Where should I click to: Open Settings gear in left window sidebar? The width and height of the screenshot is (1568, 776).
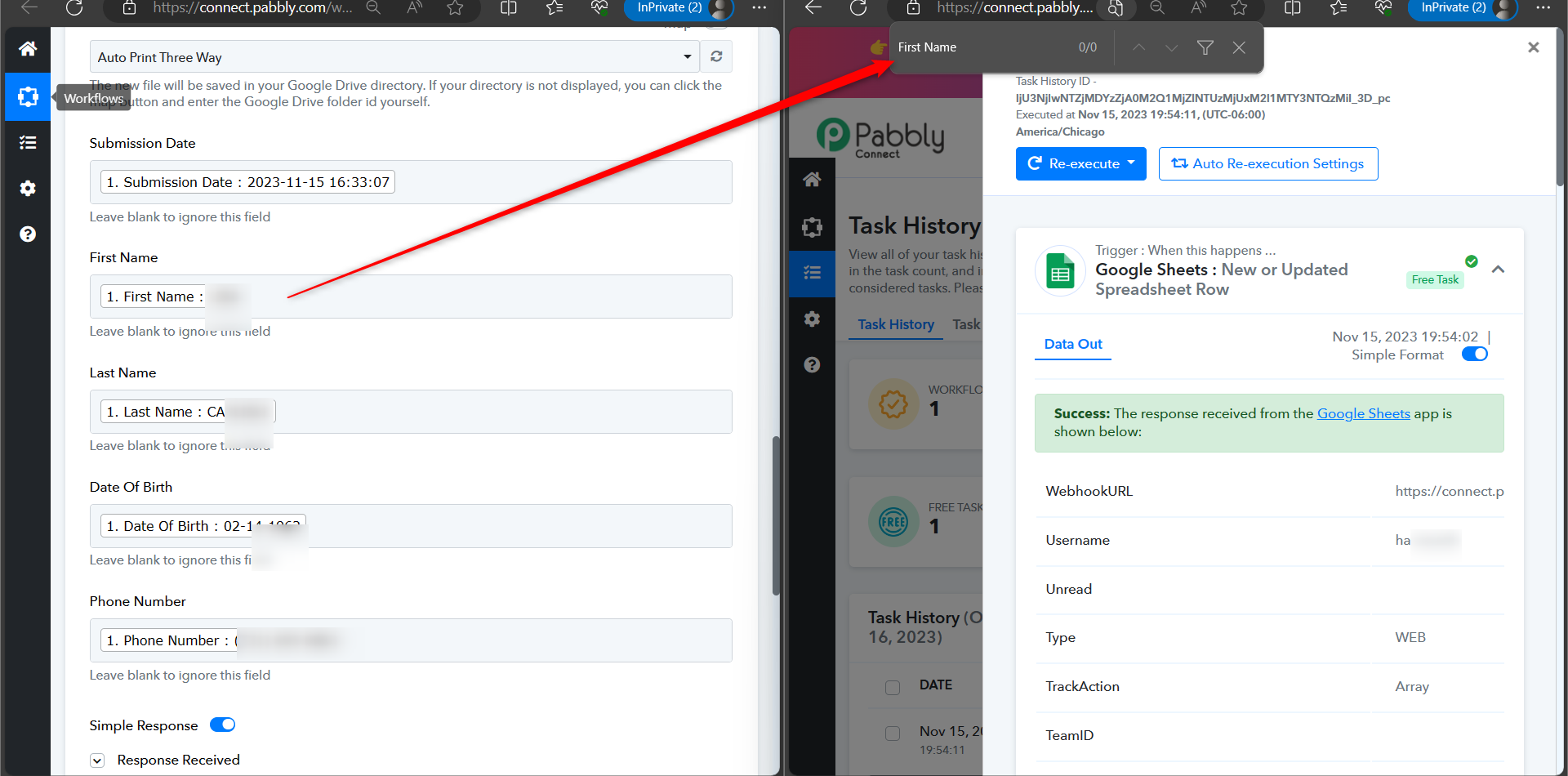[28, 189]
